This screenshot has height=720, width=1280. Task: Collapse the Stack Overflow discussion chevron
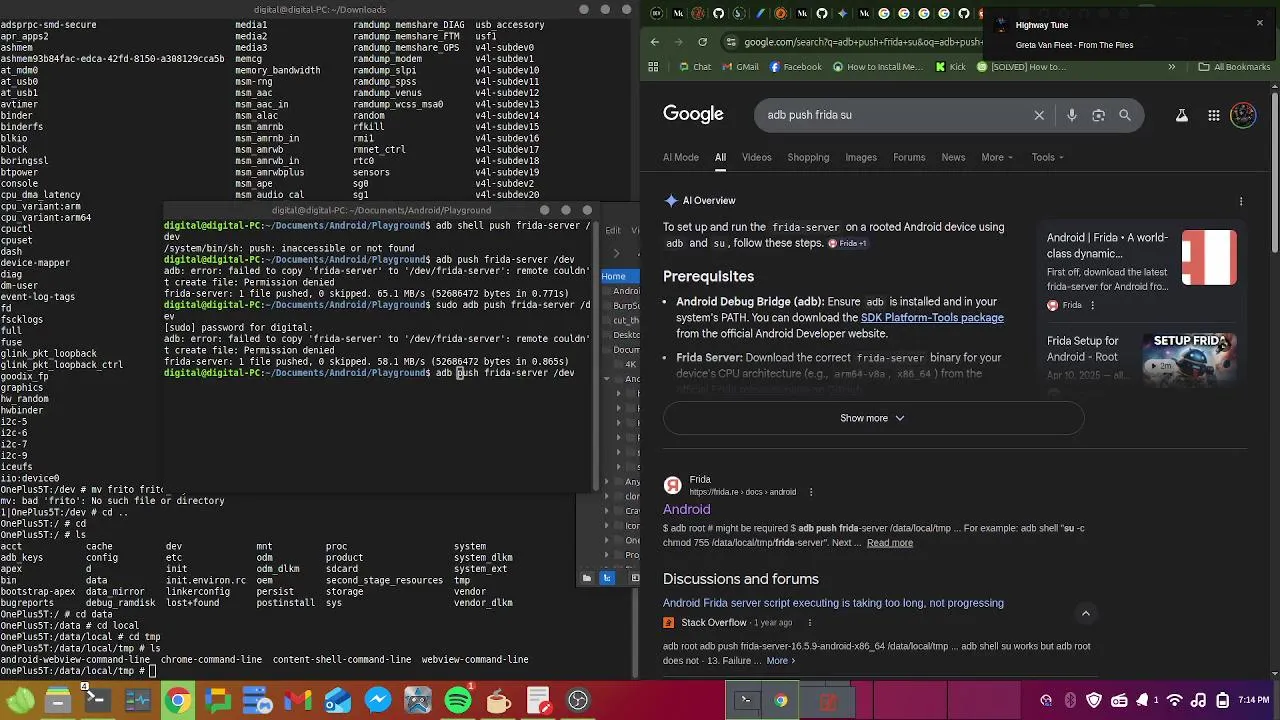click(x=1085, y=613)
